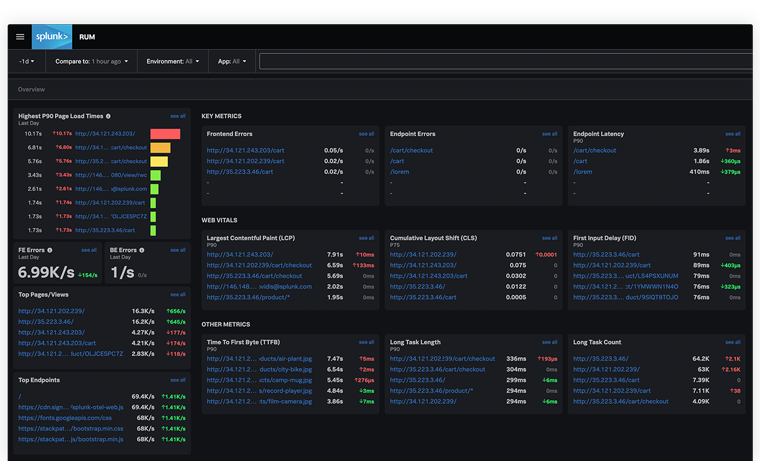Open http://35.223.3.46/product/* in LCP panel
Screen dimensions: 760x461
click(248, 297)
